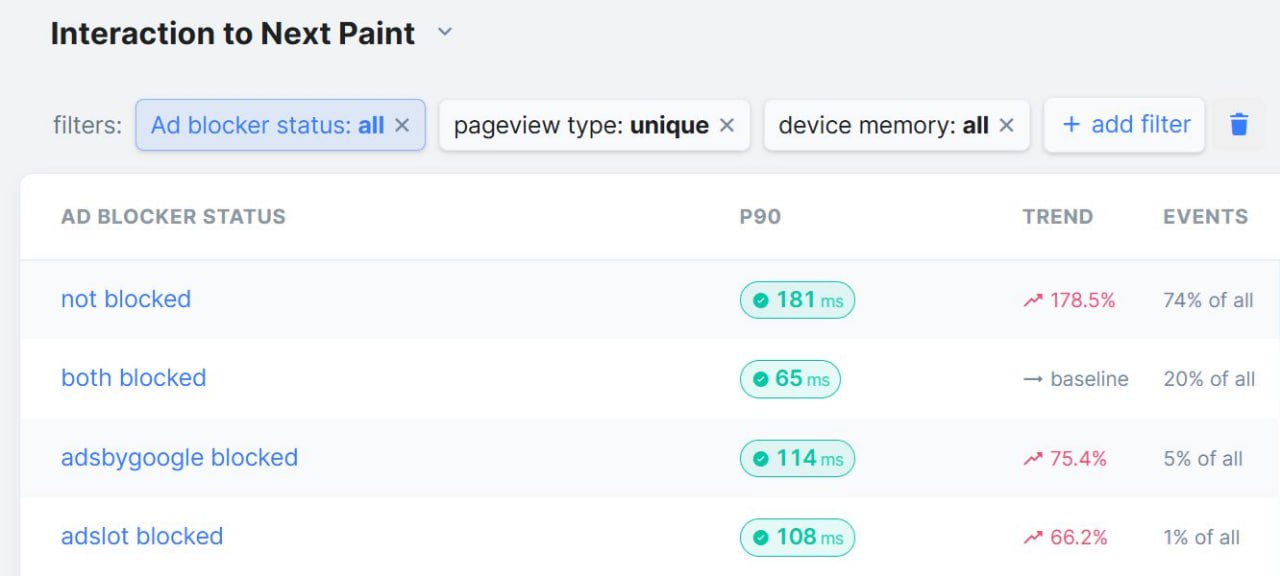Click the 178.5% upward trend arrow
Image resolution: width=1280 pixels, height=576 pixels.
click(x=1033, y=300)
